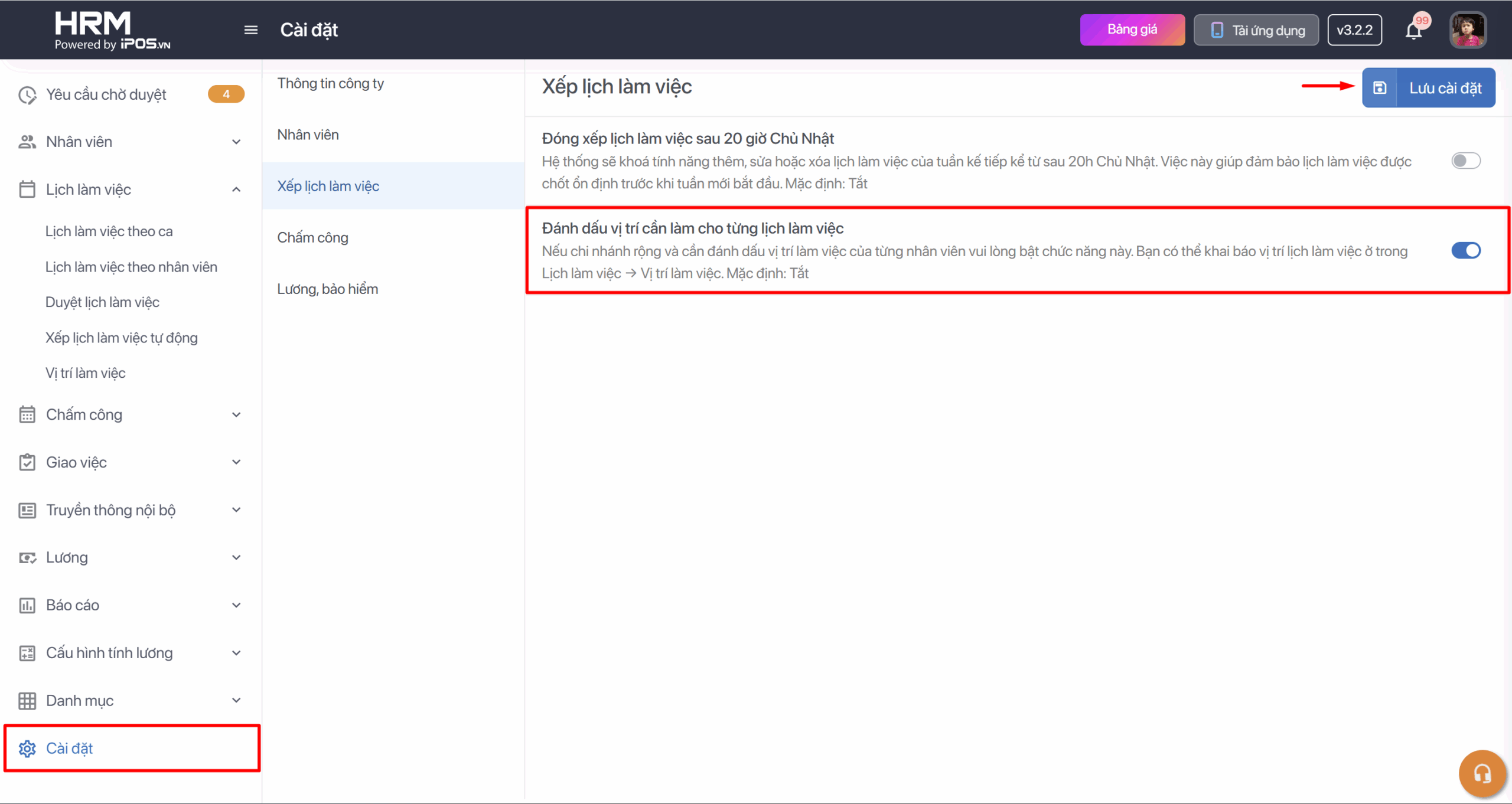Switch to Lương, bảo hiểm settings tab

(x=328, y=289)
